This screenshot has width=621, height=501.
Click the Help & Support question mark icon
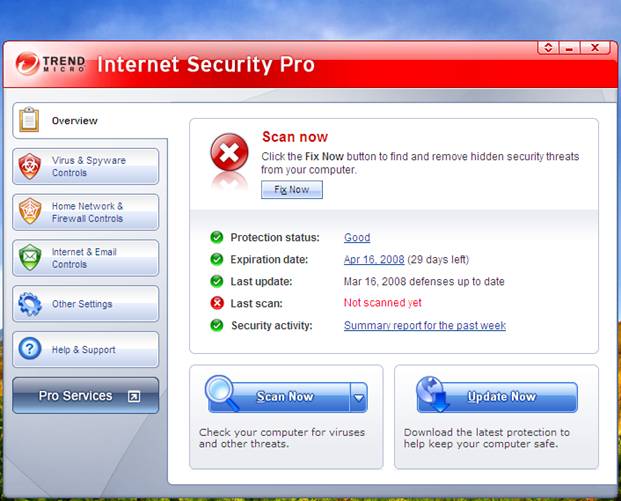click(30, 350)
